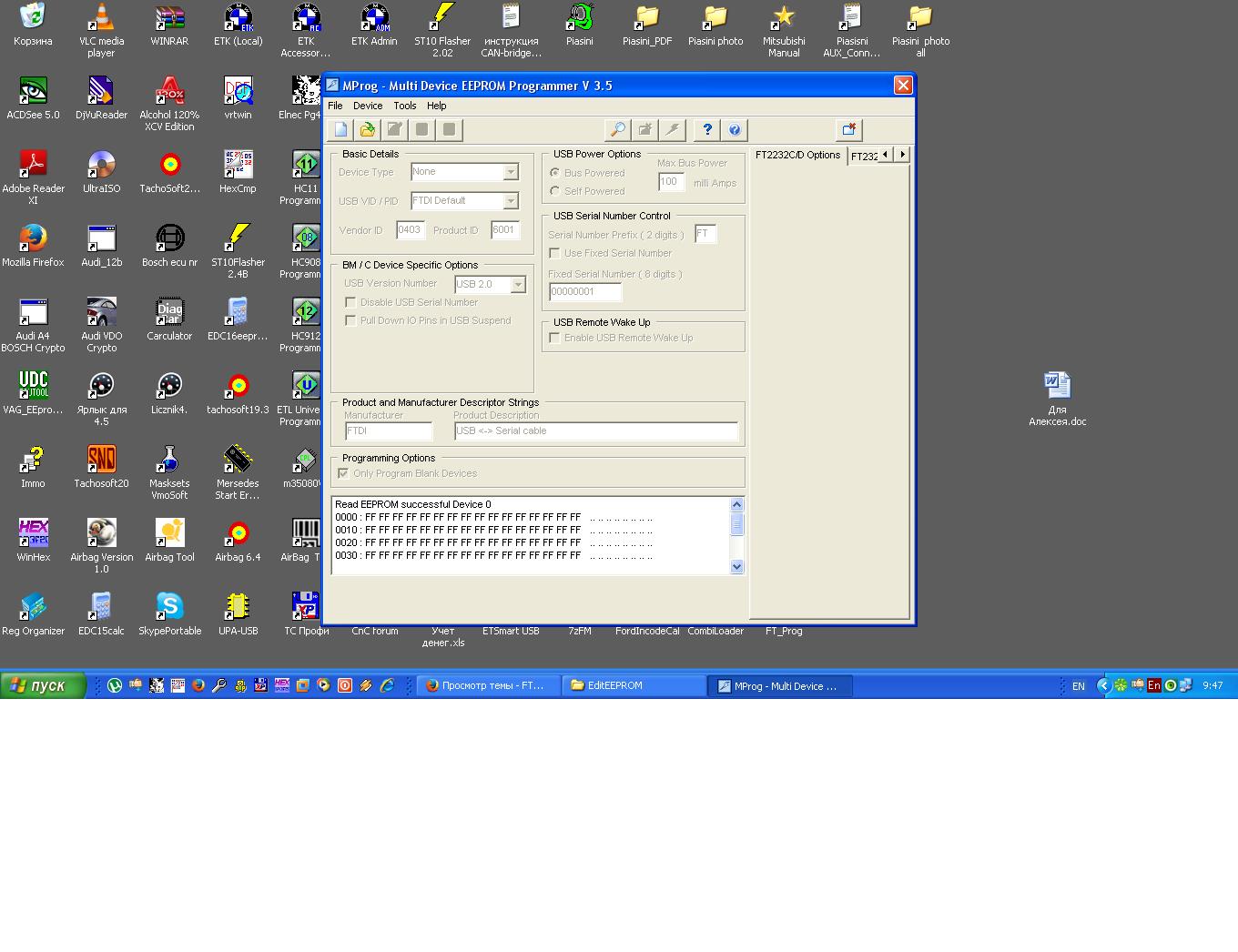Click the magnifying glass Search icon
This screenshot has width=1238, height=952.
pos(617,130)
